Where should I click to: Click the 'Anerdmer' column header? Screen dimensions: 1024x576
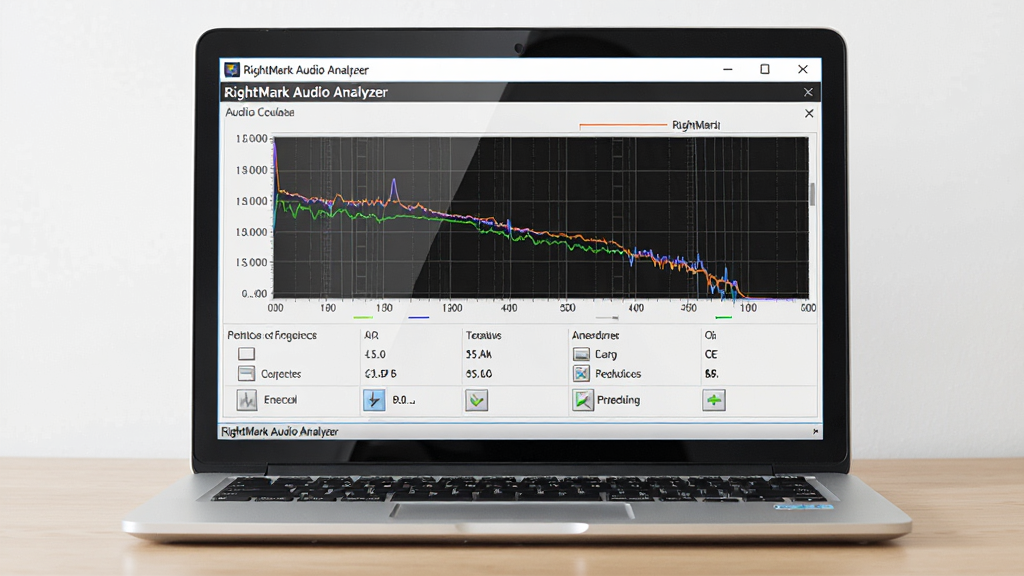595,335
